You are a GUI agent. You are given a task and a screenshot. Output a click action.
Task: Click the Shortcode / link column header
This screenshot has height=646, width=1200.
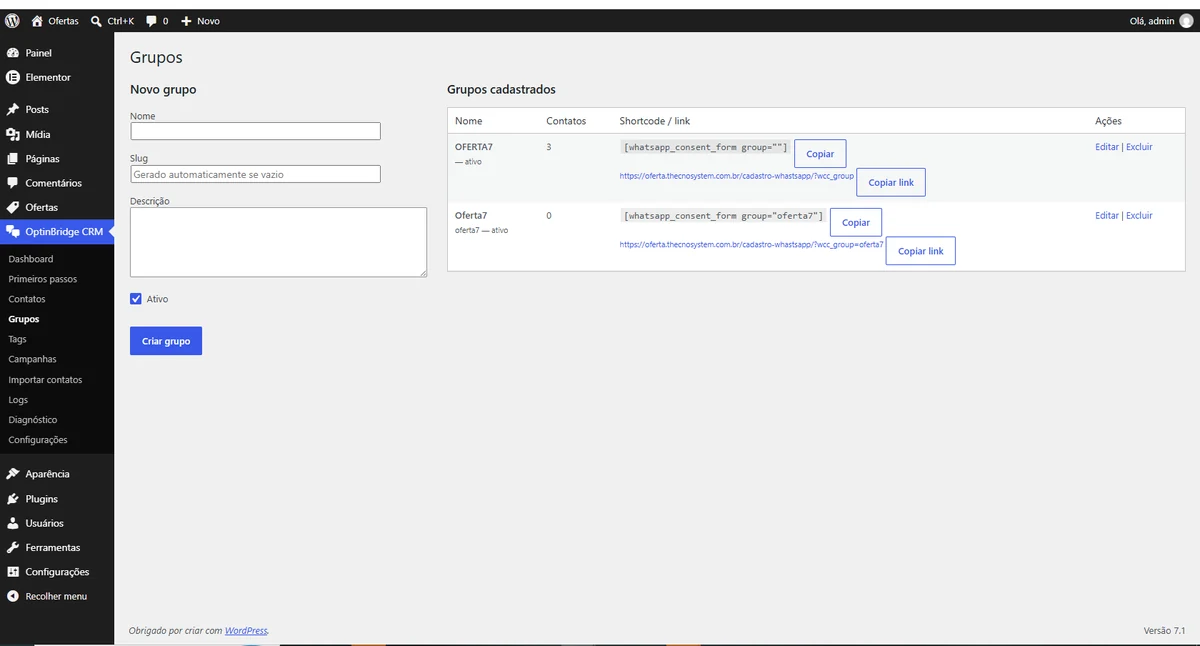(655, 121)
